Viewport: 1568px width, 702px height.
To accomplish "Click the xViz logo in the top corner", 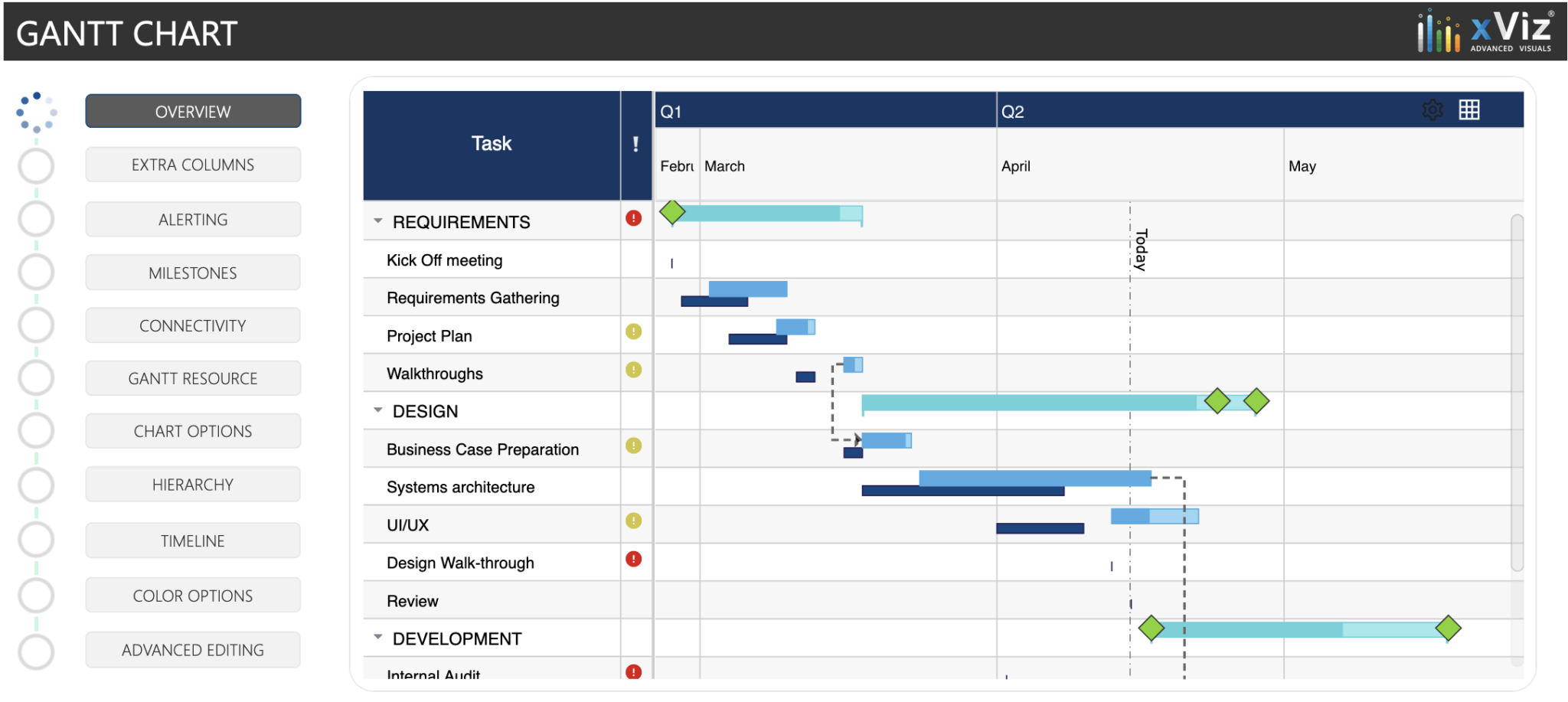I will 1485,31.
